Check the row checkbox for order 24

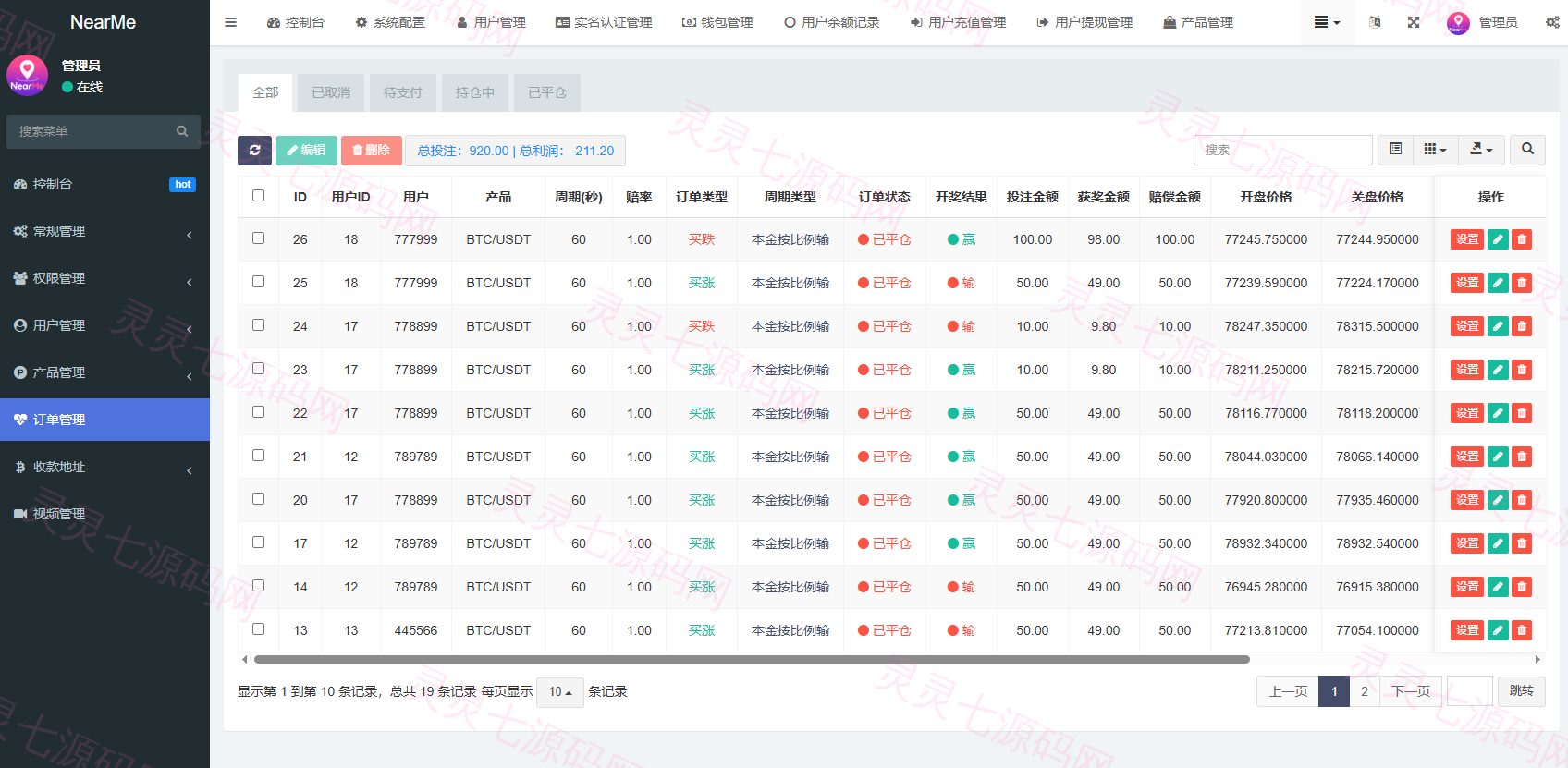click(x=259, y=325)
